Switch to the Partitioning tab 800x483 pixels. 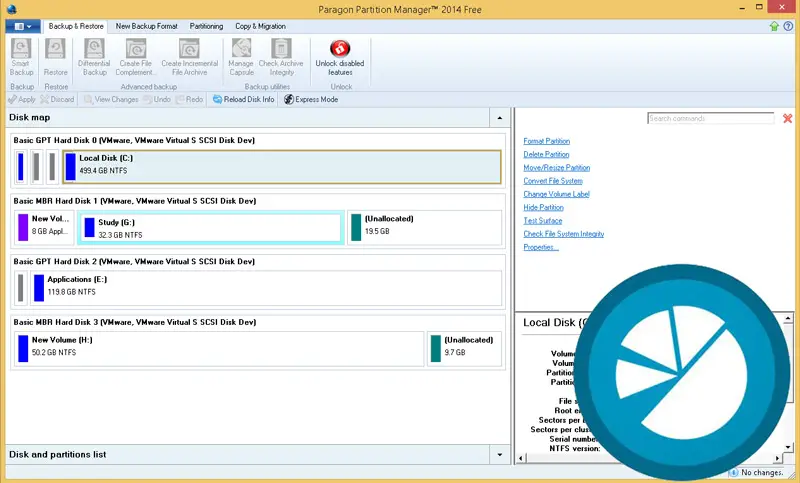pos(206,26)
